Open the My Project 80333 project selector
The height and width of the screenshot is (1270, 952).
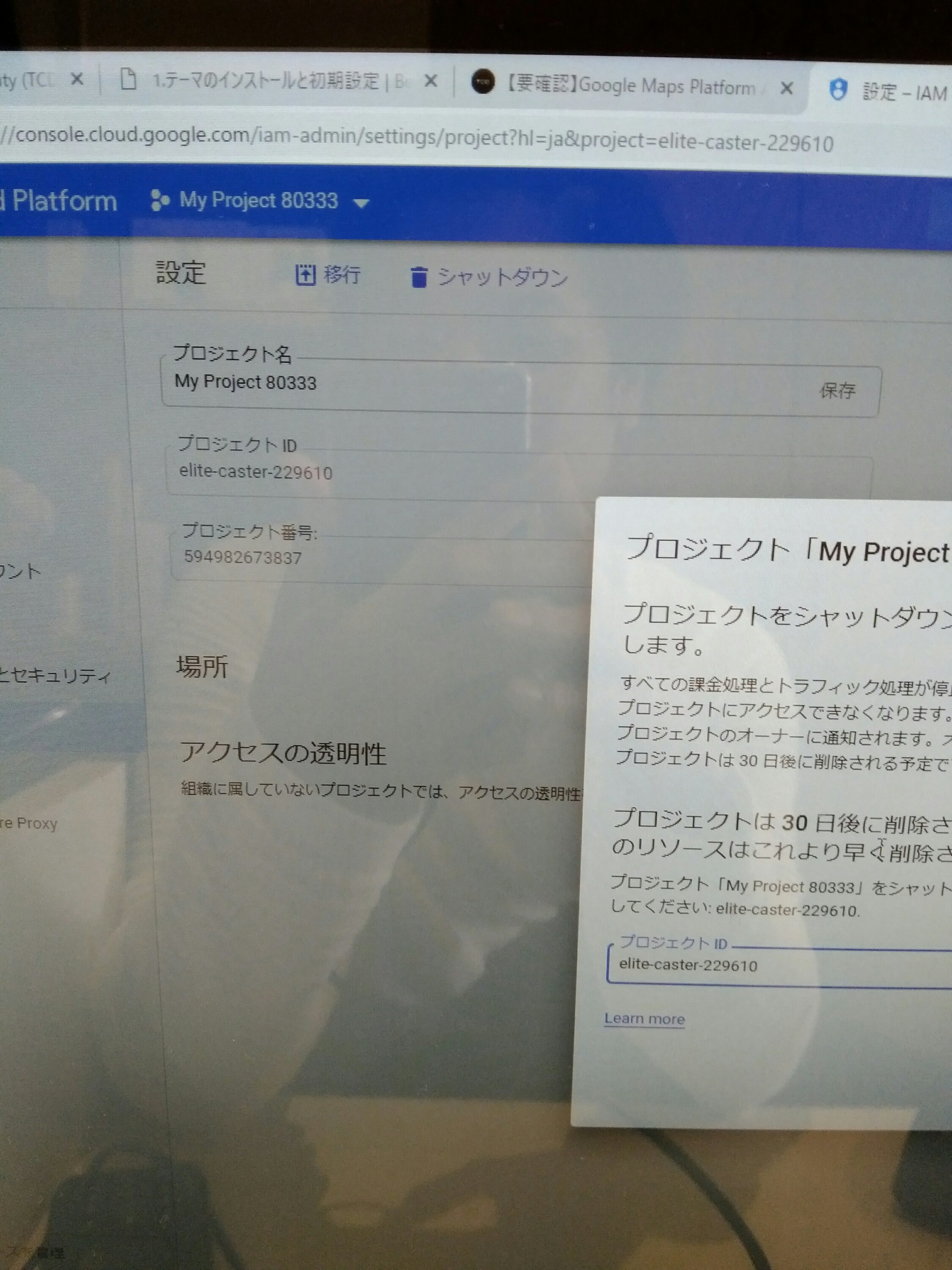click(259, 201)
